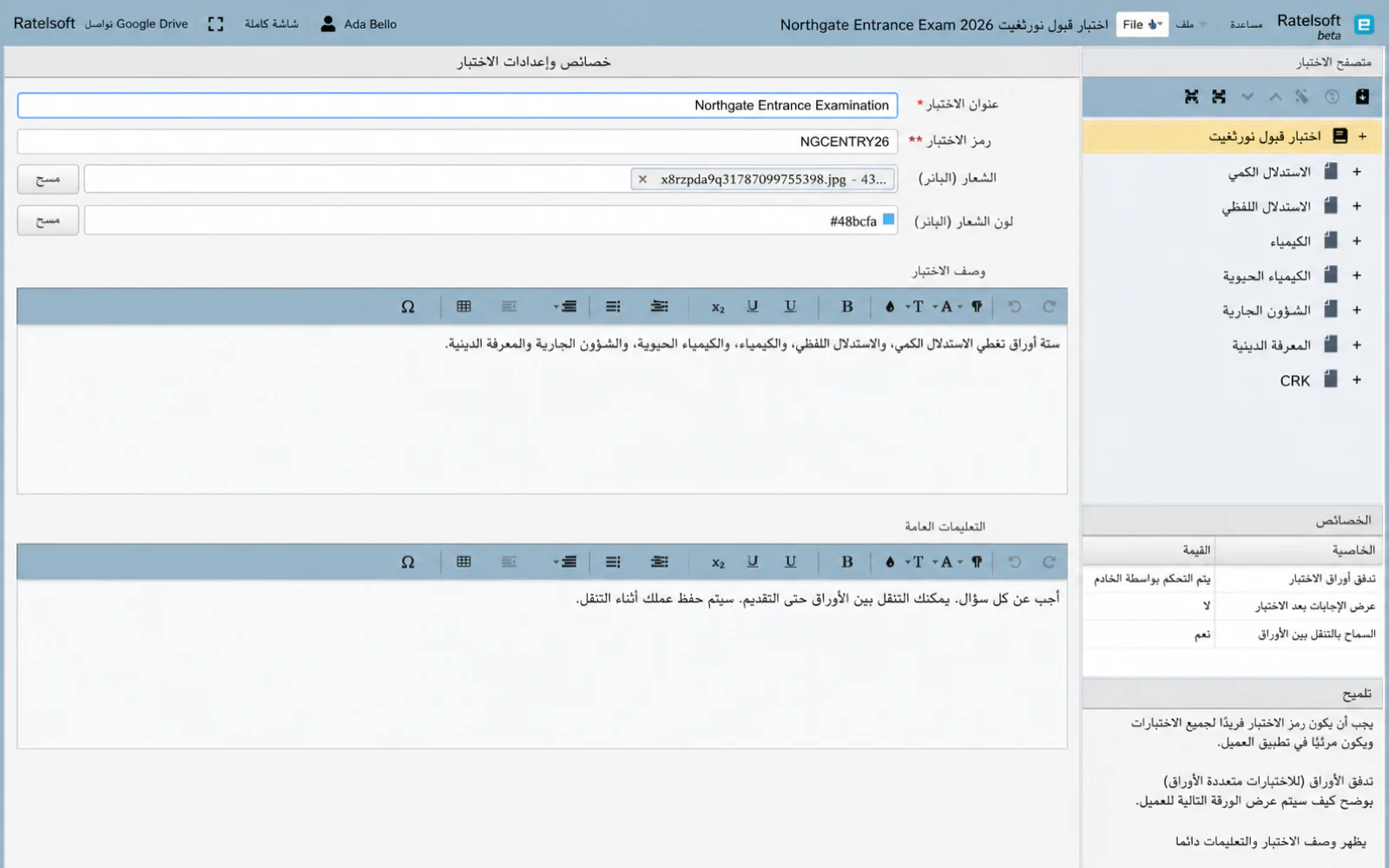Click the شاشة كاملة fullscreen item
The width and height of the screenshot is (1389, 868).
(272, 24)
